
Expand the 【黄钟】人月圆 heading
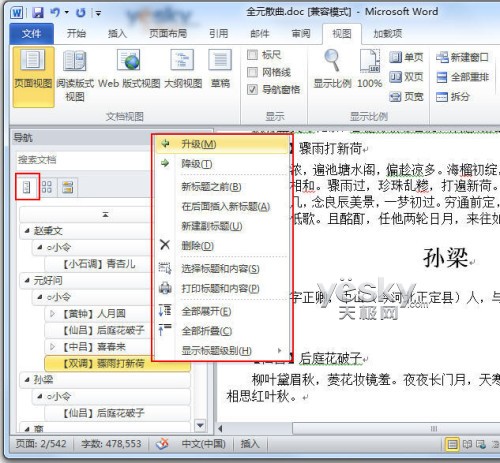[52, 314]
